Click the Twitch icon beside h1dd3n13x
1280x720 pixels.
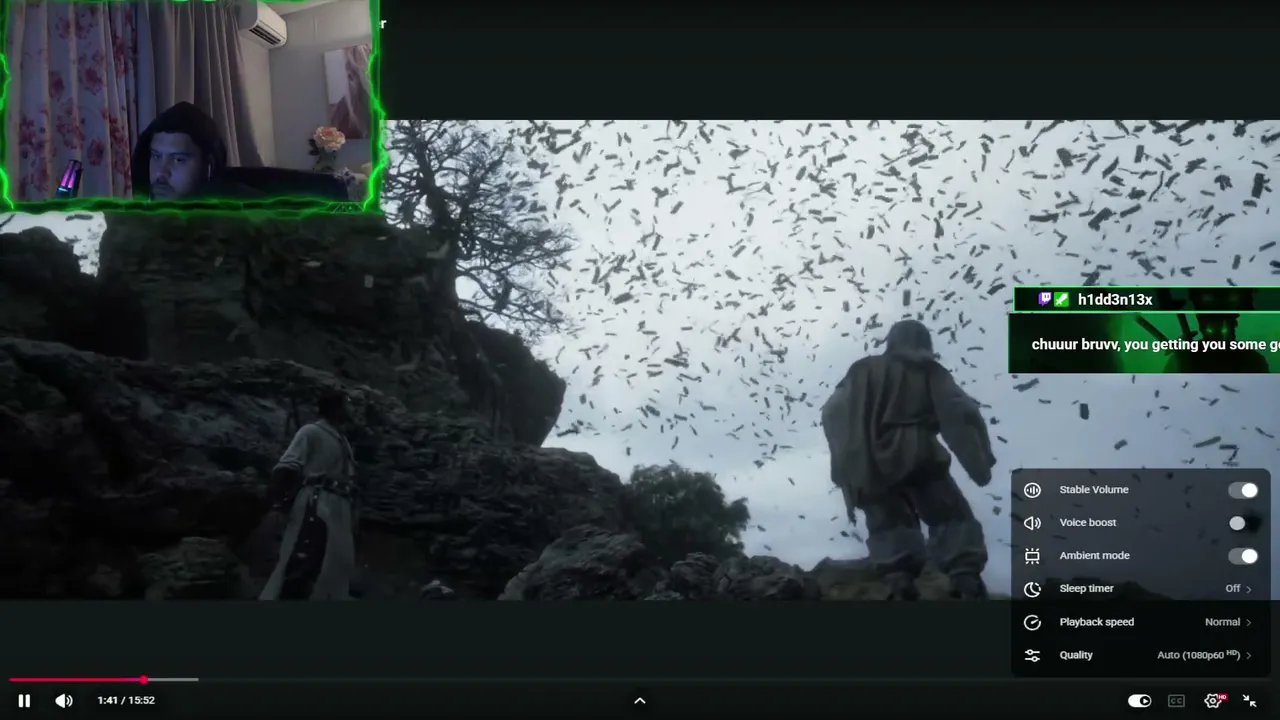[x=1045, y=299]
